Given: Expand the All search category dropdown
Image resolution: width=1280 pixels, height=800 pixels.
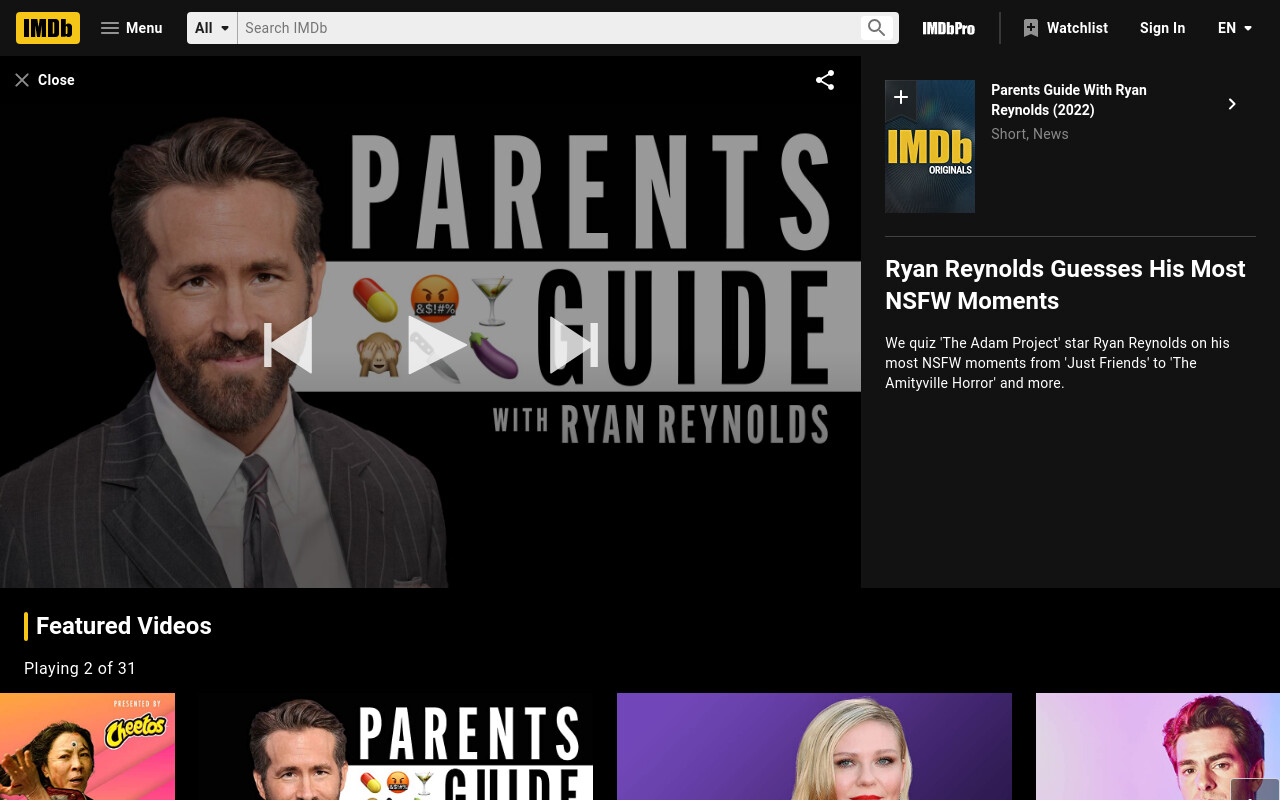Looking at the screenshot, I should [x=212, y=28].
